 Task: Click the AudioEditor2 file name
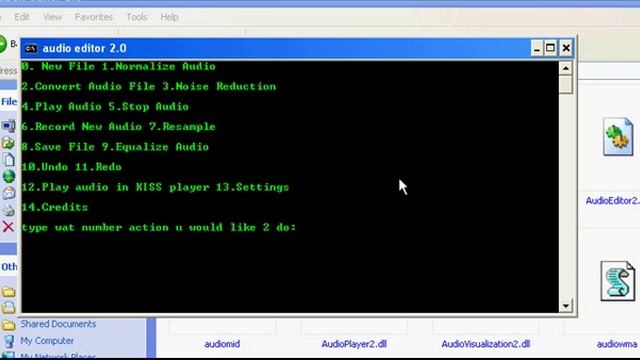pyautogui.click(x=612, y=200)
